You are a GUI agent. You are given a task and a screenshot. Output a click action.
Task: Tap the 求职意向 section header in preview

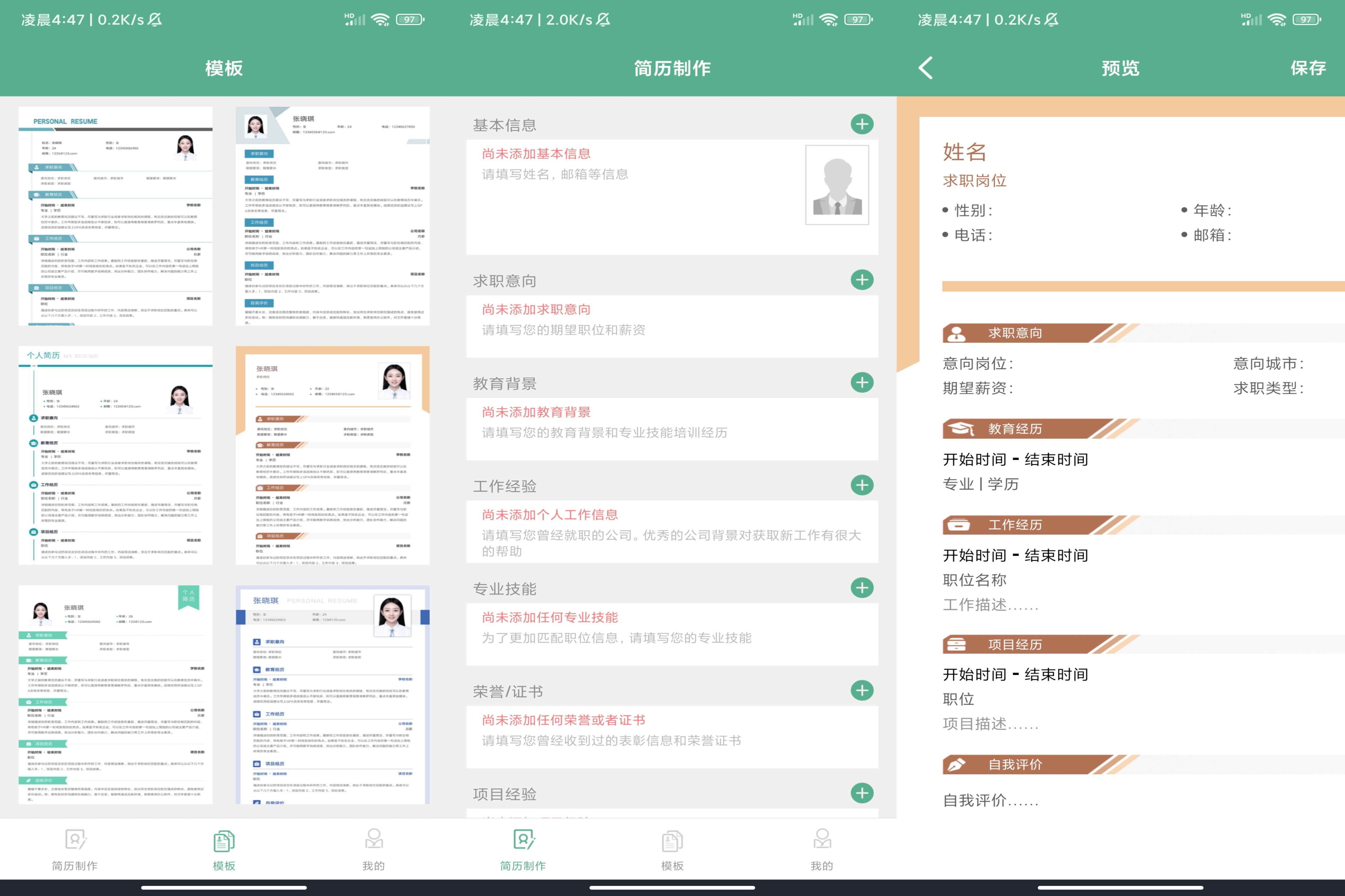(x=1015, y=333)
